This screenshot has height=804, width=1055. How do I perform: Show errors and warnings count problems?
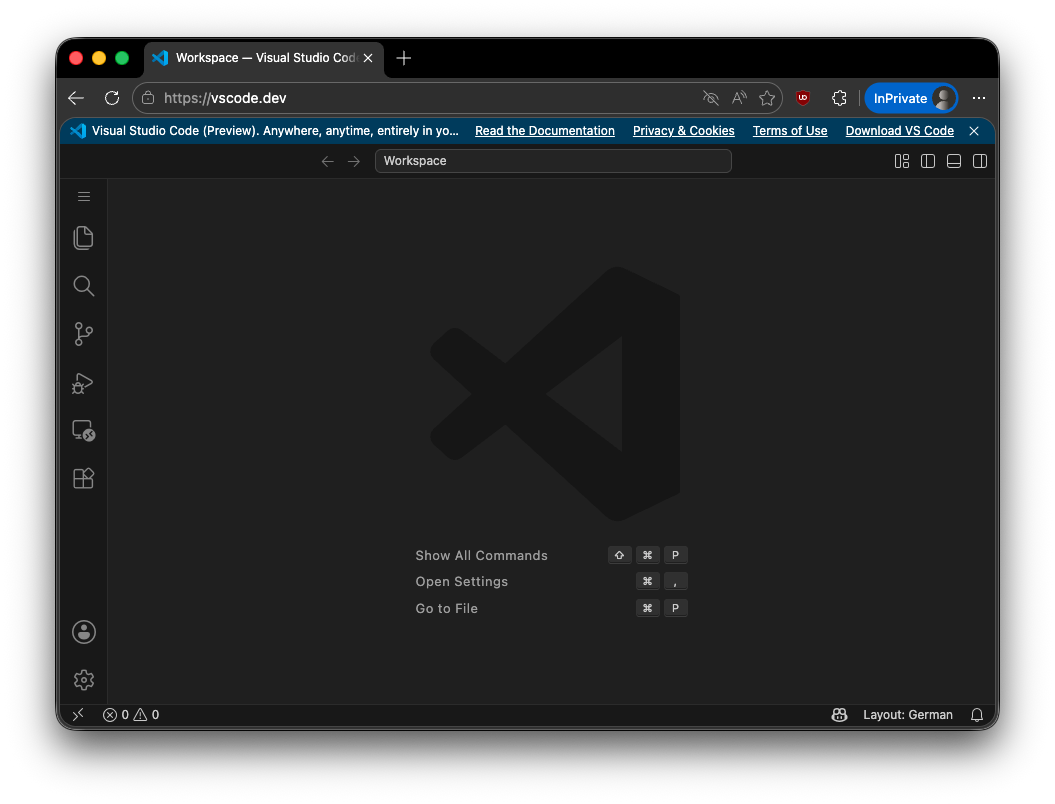(131, 715)
